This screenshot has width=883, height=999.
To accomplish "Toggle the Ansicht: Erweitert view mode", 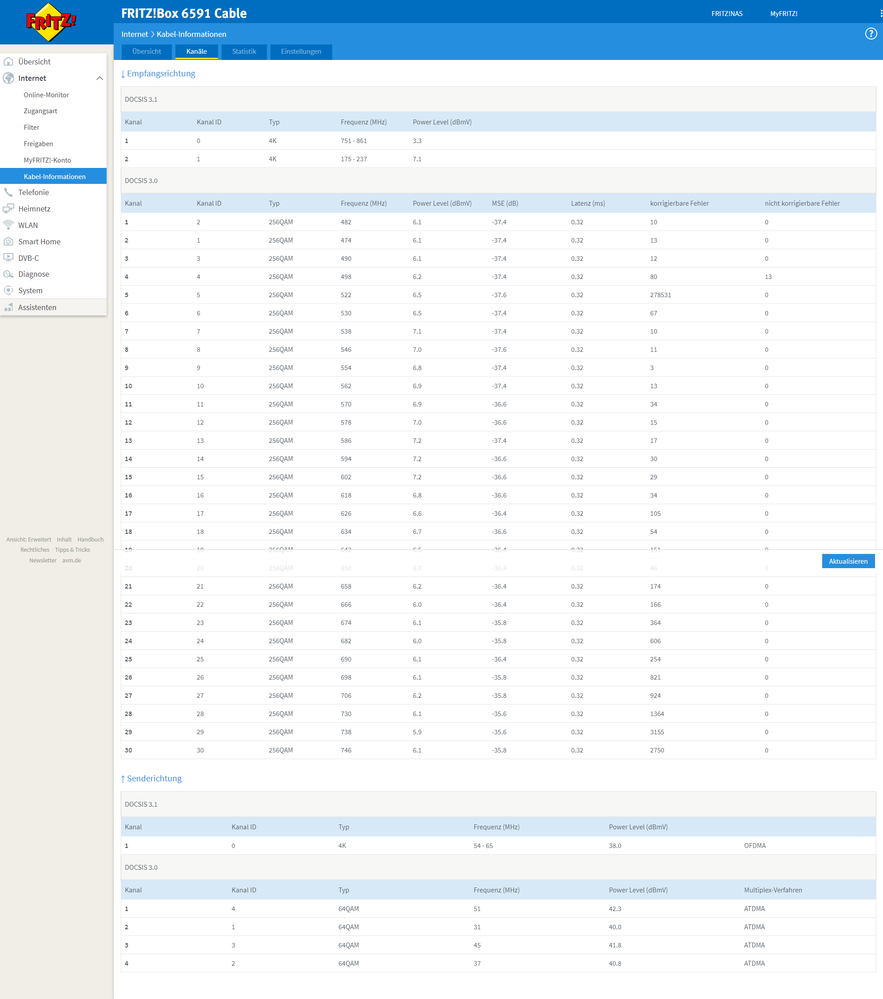I will 28,539.
